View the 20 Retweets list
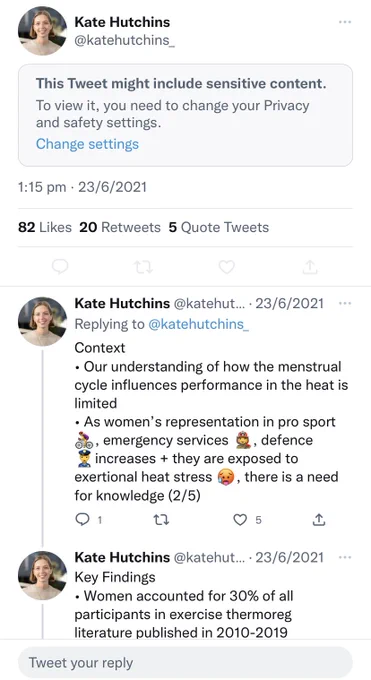 click(120, 227)
